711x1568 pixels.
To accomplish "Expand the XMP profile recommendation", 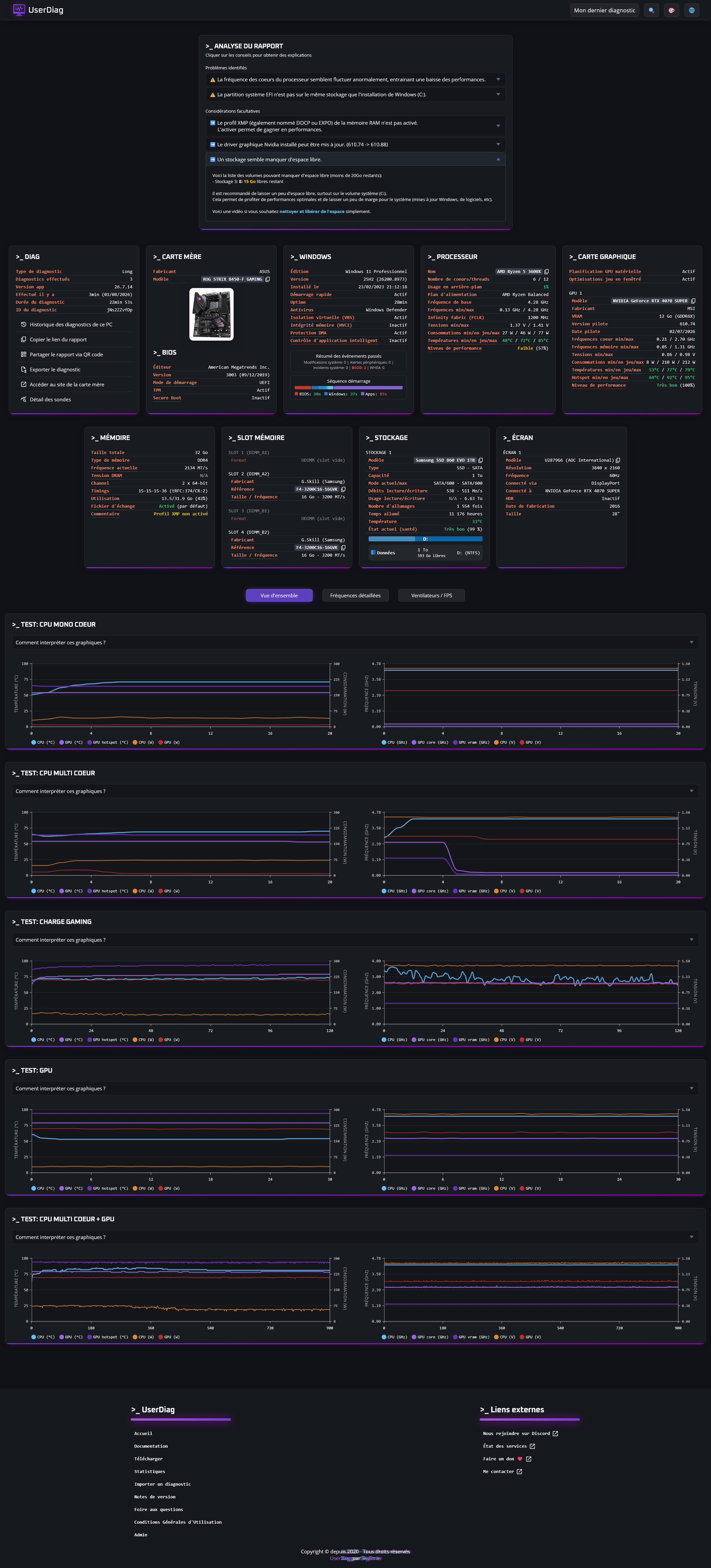I will click(x=355, y=126).
